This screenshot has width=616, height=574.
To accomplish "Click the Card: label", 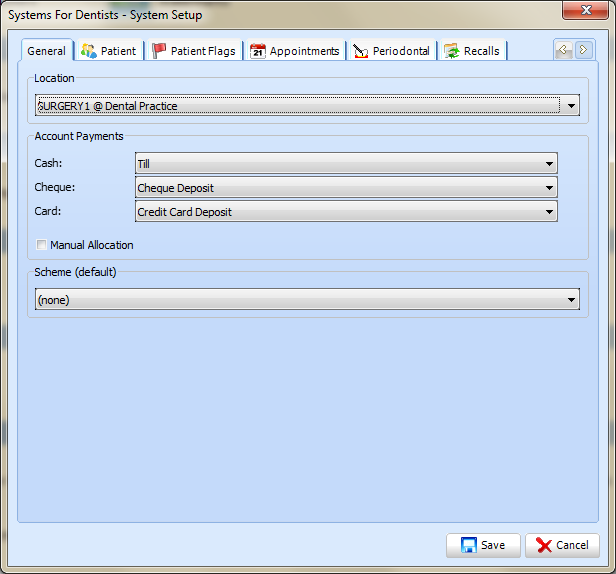I will pos(48,211).
